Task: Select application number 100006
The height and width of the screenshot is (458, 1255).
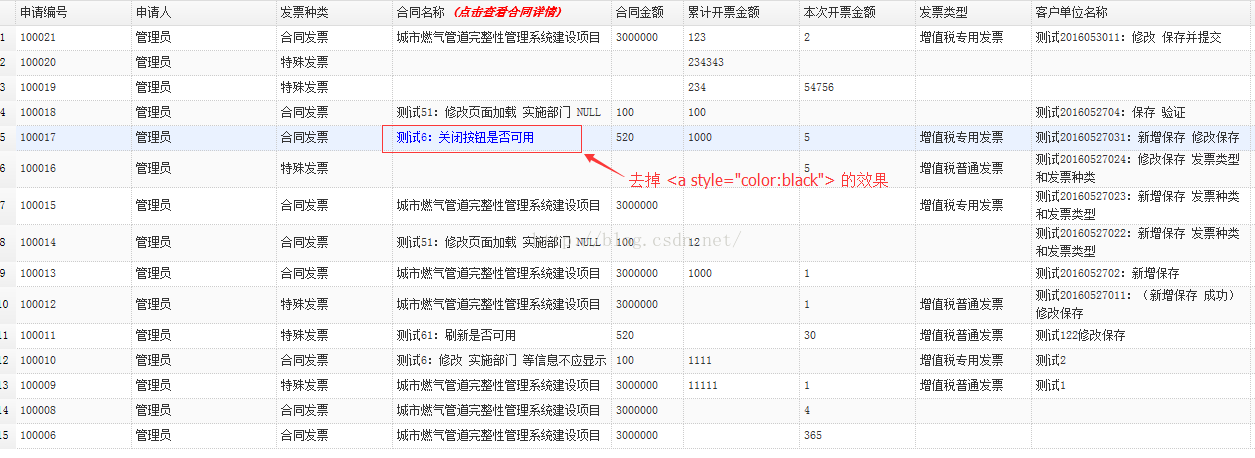Action: (38, 435)
